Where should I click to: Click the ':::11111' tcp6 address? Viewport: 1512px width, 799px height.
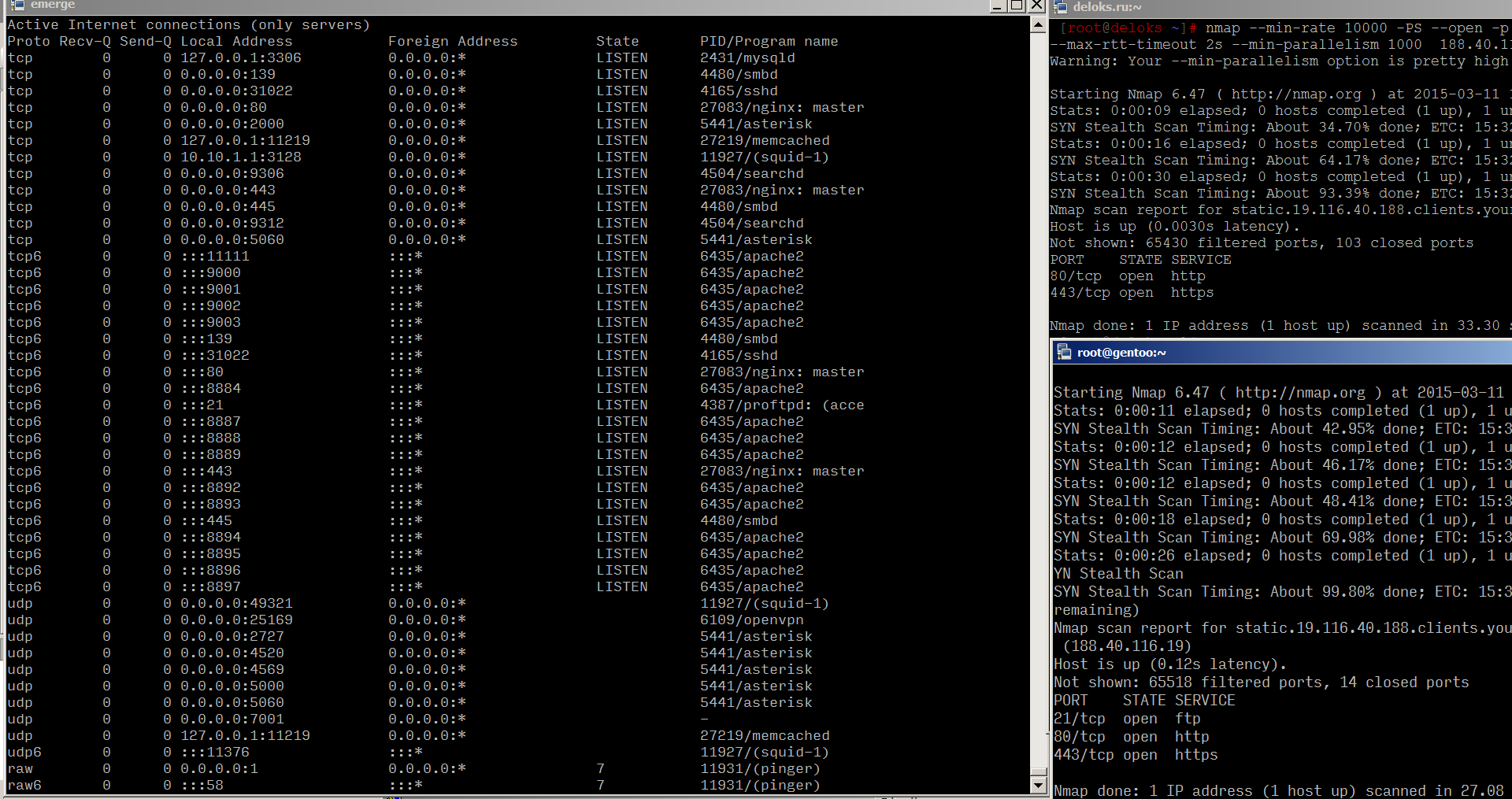click(215, 256)
